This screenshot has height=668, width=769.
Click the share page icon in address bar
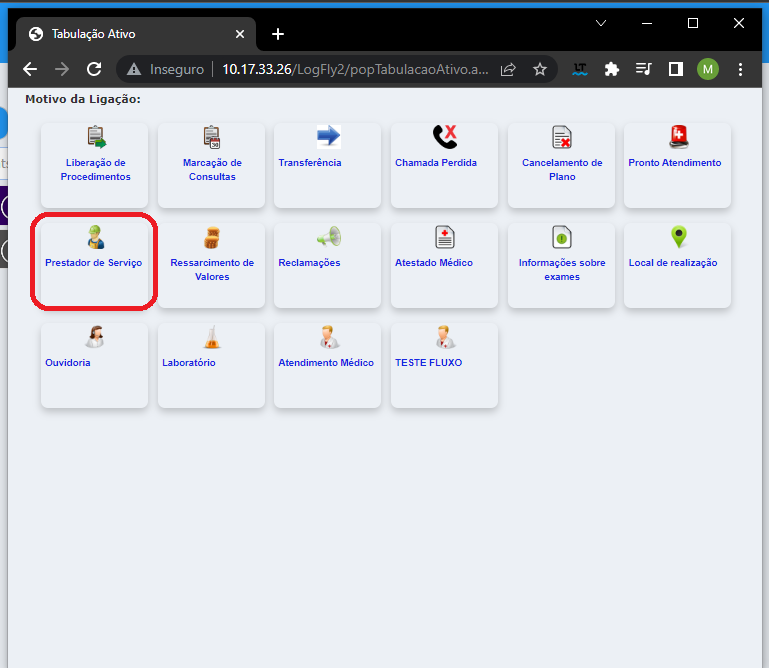[x=508, y=70]
